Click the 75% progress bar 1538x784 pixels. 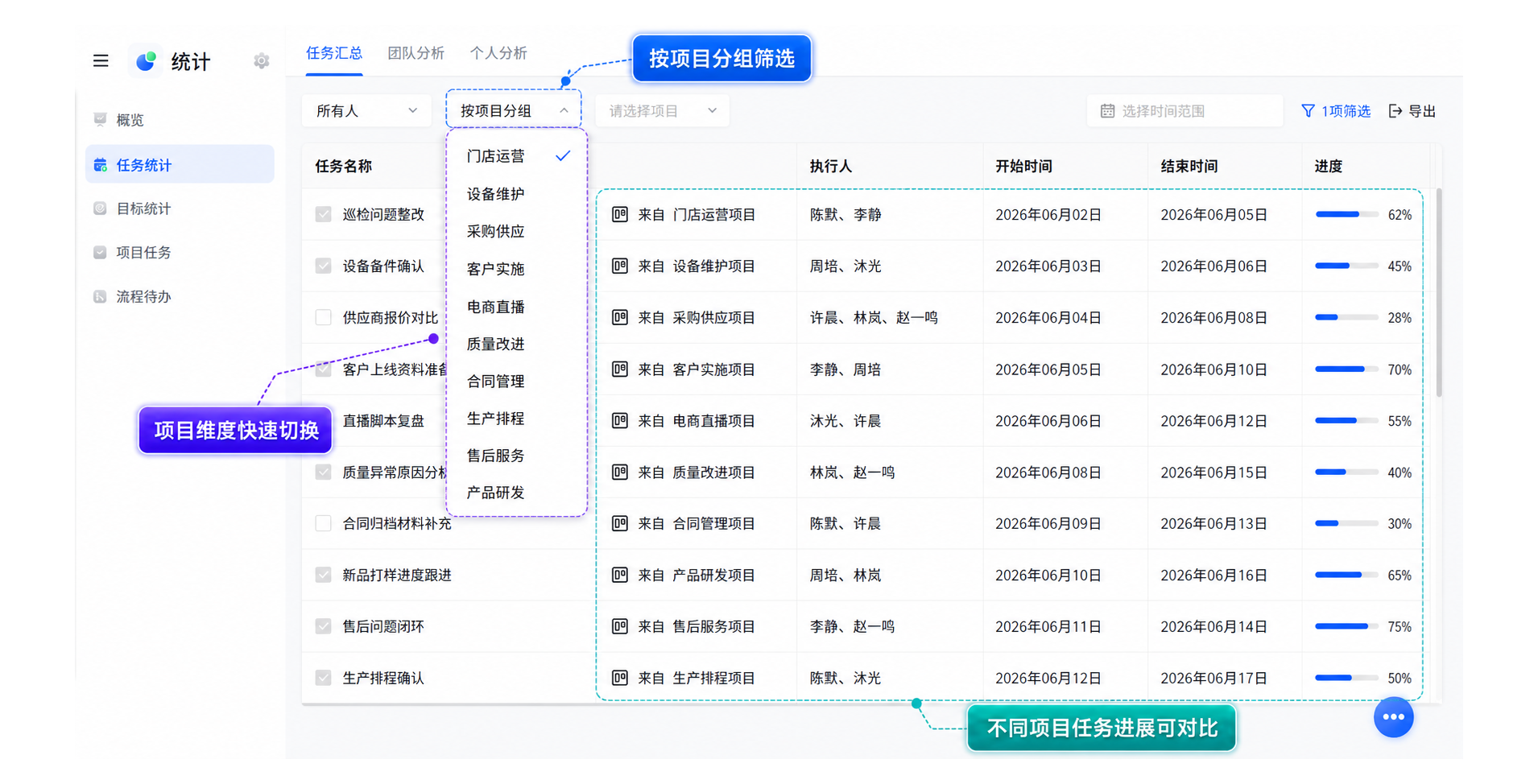pos(1346,627)
